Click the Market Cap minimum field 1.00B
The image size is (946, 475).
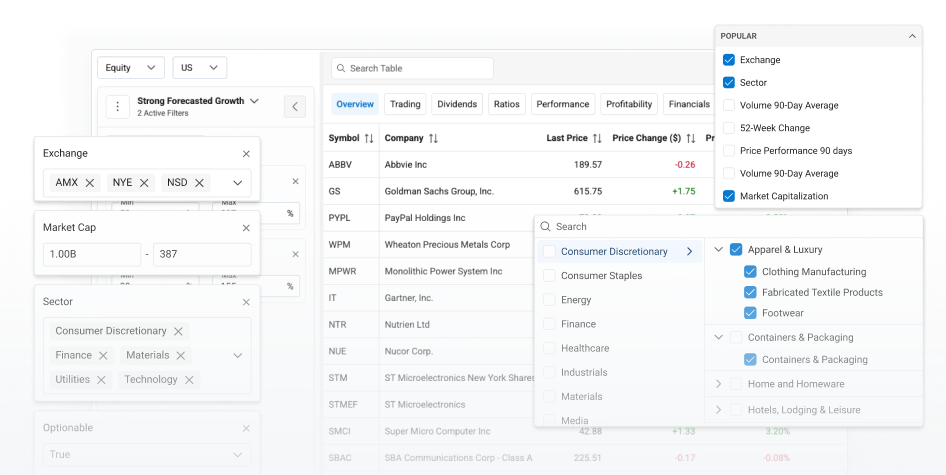[x=92, y=255]
